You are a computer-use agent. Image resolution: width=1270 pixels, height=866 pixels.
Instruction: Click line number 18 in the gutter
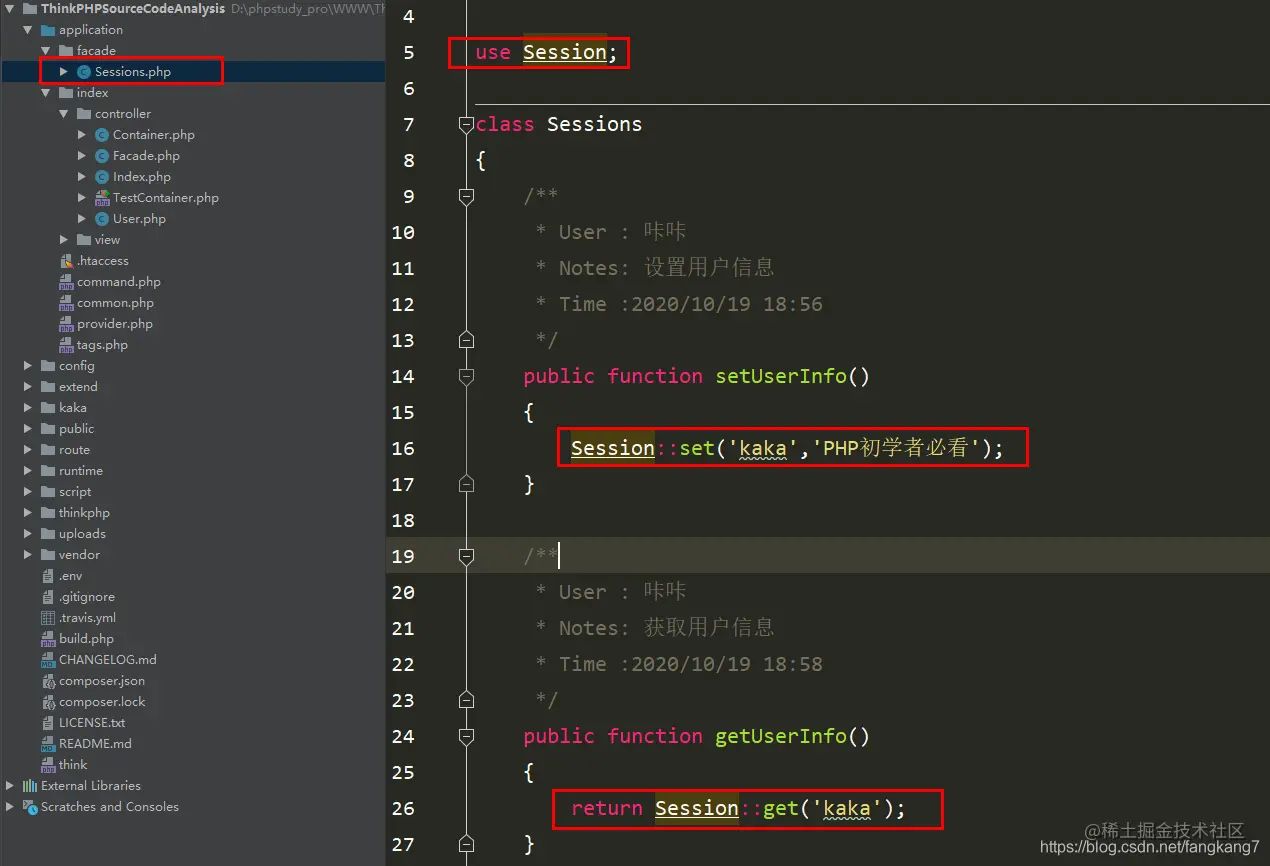[403, 520]
